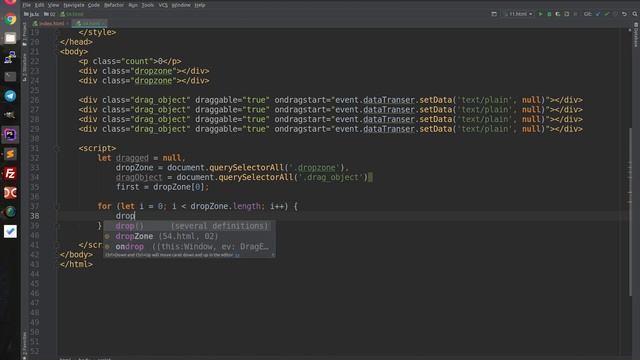640x360 pixels.
Task: Collapse the script tag fold on line 31
Action: coord(58,148)
